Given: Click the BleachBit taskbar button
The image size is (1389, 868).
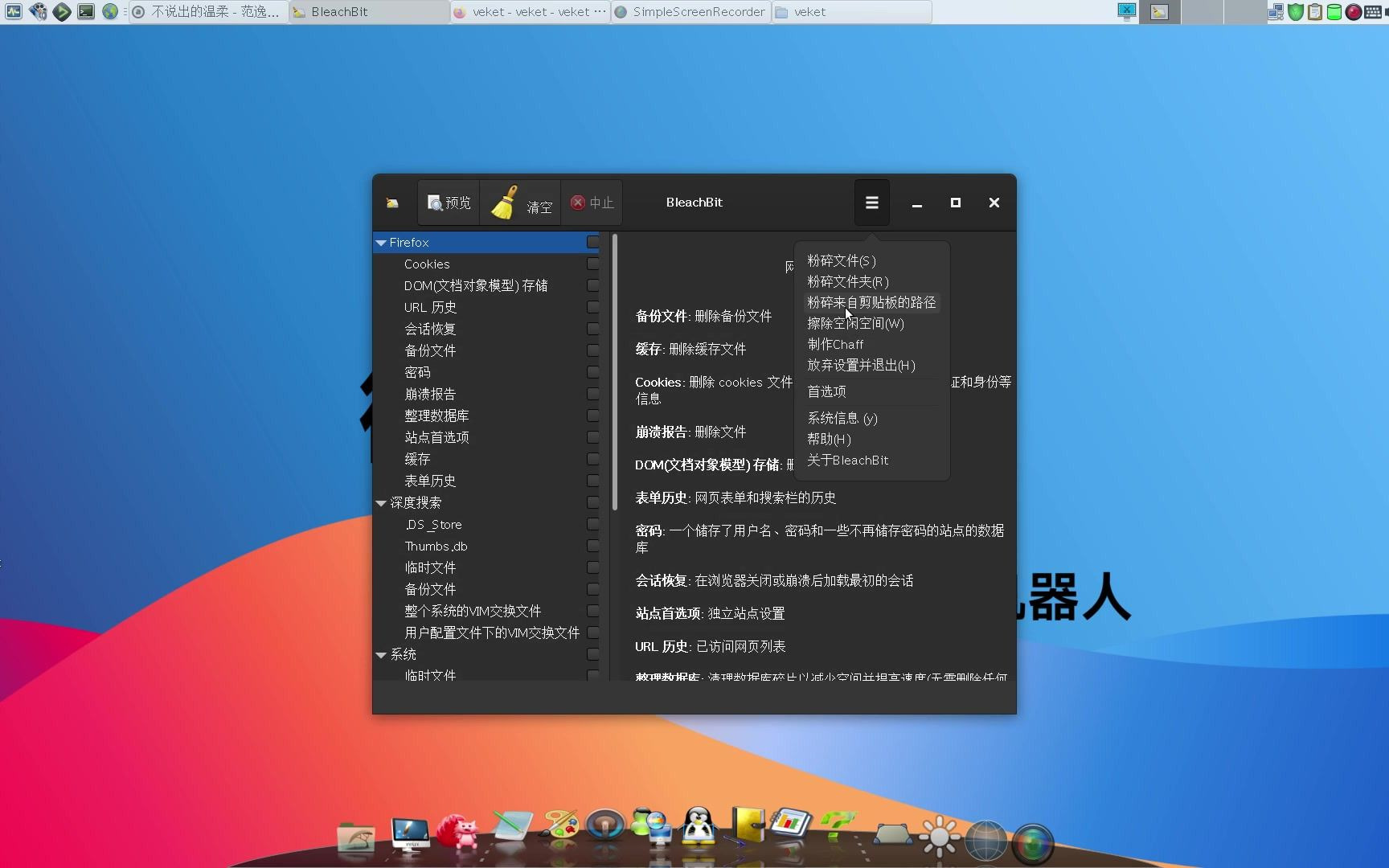Looking at the screenshot, I should 369,11.
